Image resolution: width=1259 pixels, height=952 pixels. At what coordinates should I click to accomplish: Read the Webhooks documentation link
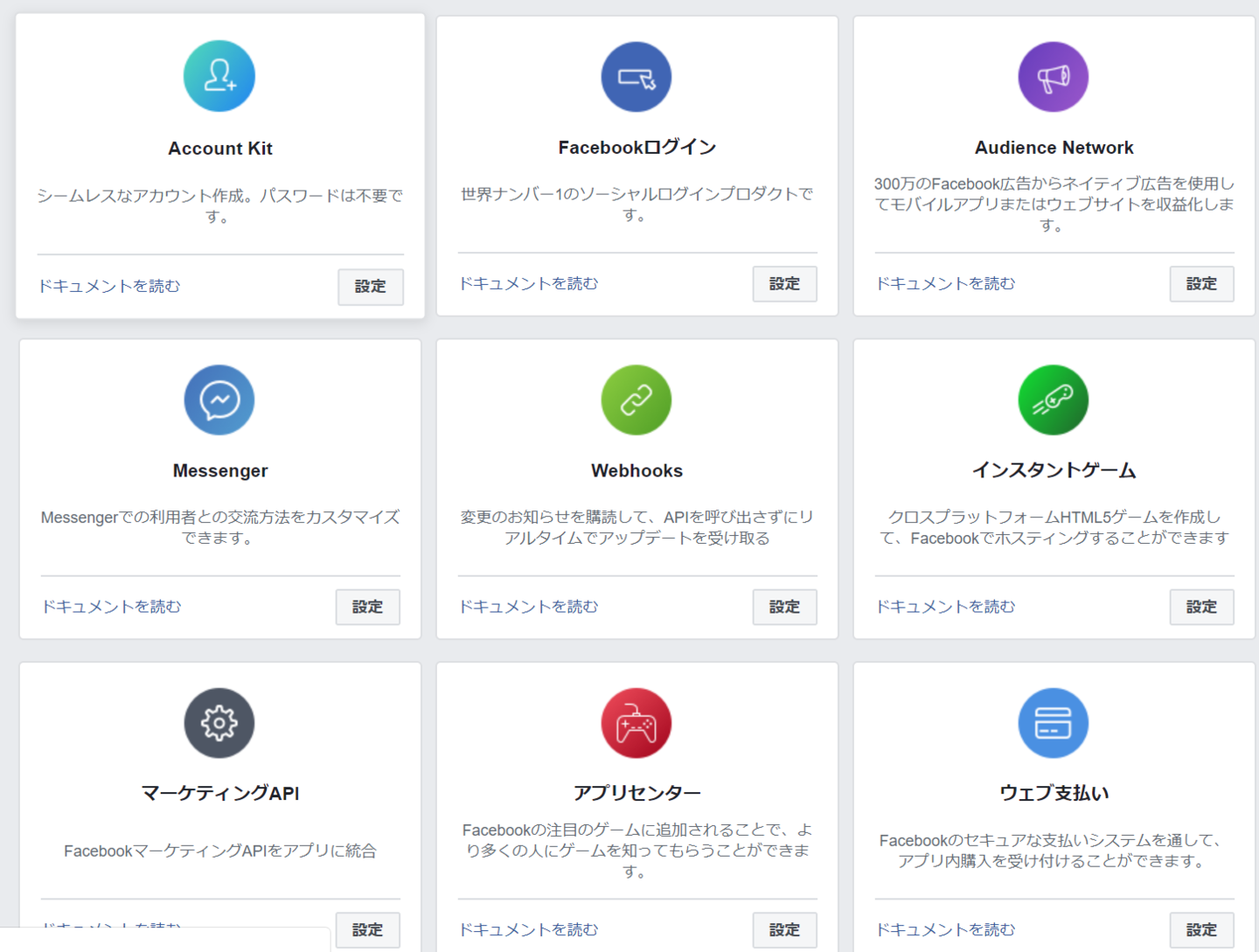529,606
